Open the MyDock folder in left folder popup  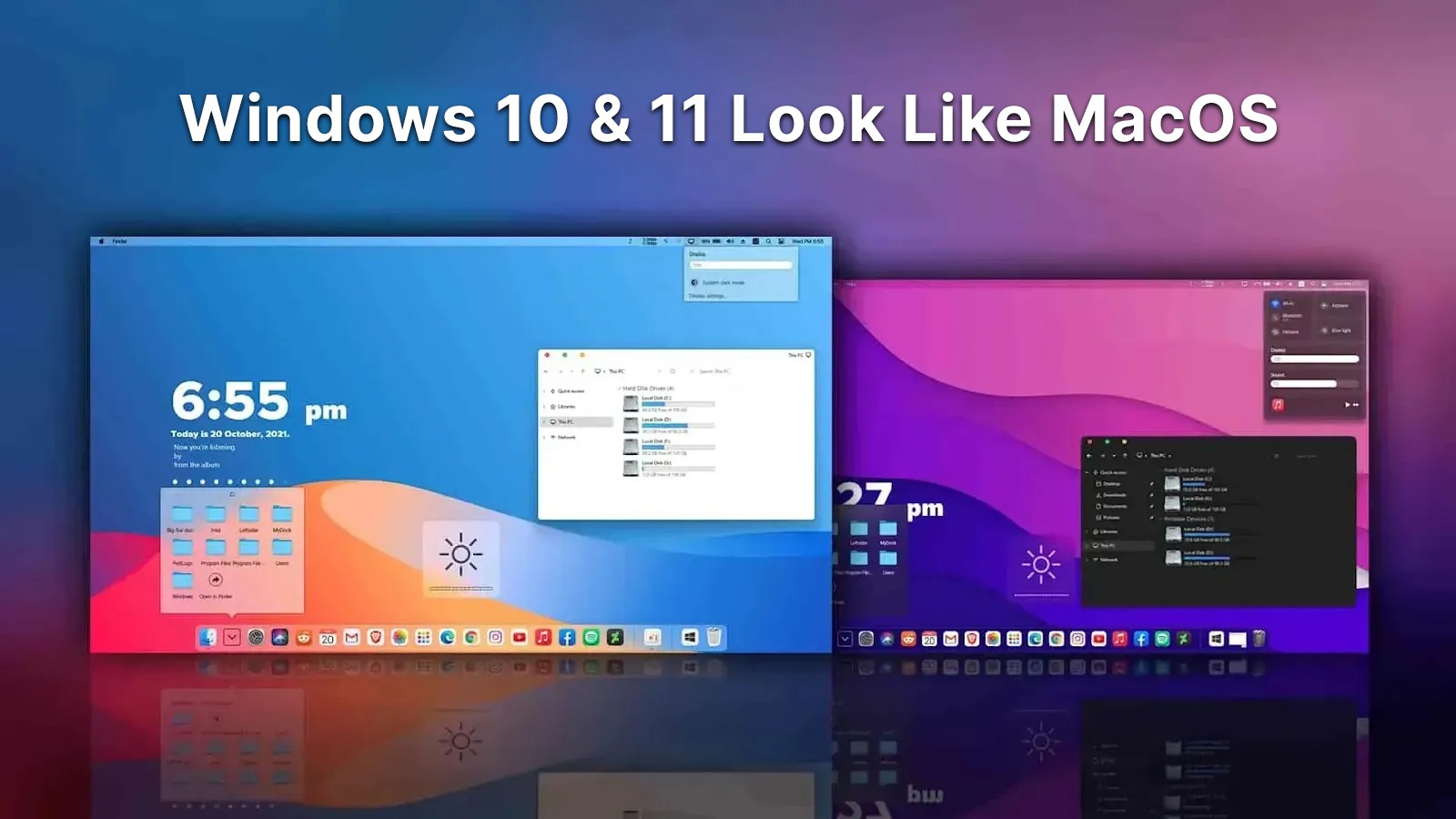click(282, 519)
